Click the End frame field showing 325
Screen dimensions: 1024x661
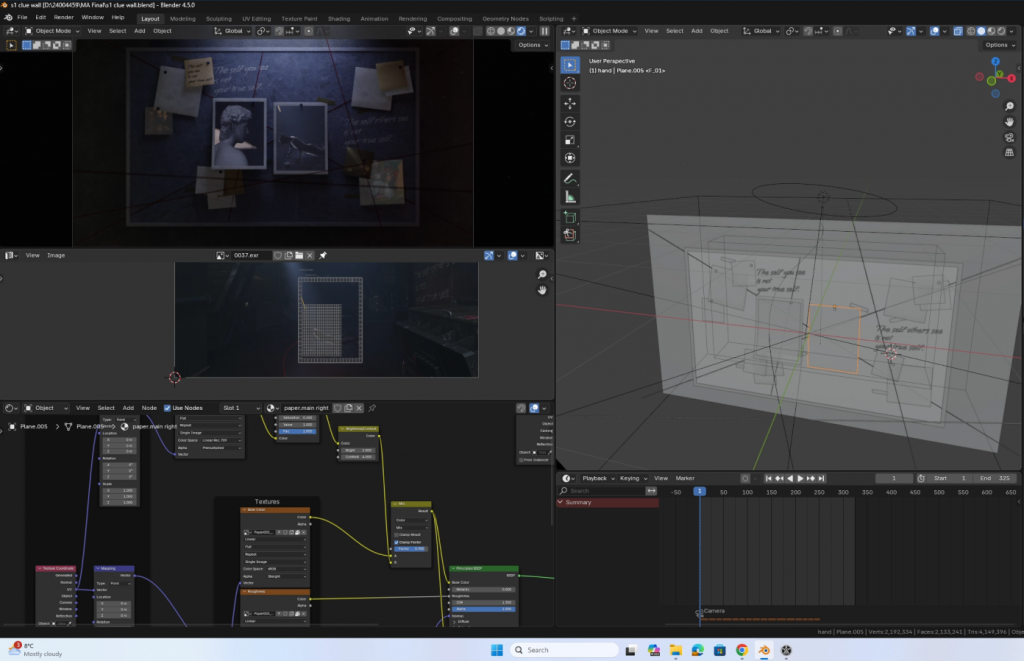tap(996, 478)
